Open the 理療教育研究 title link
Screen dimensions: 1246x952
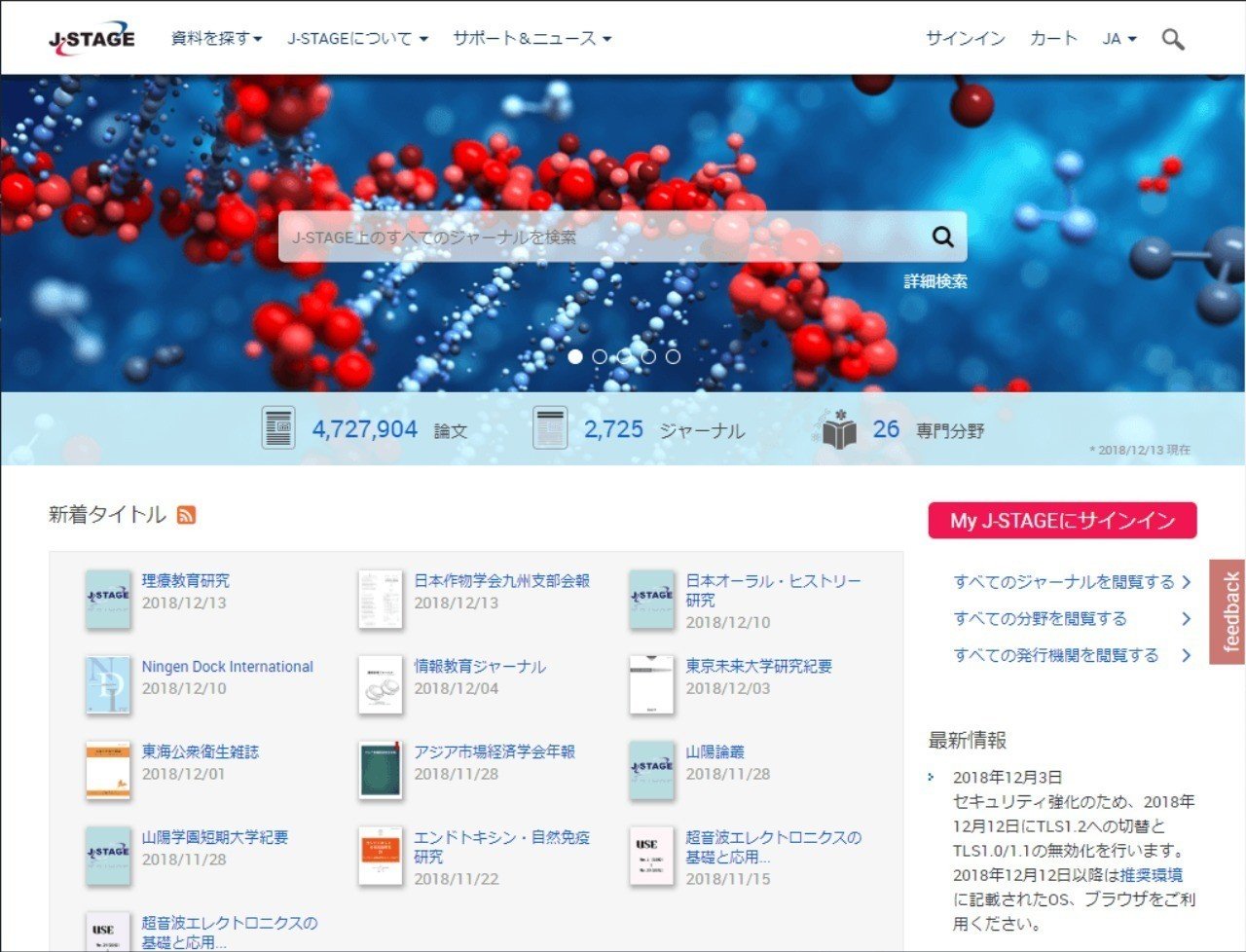click(x=186, y=581)
